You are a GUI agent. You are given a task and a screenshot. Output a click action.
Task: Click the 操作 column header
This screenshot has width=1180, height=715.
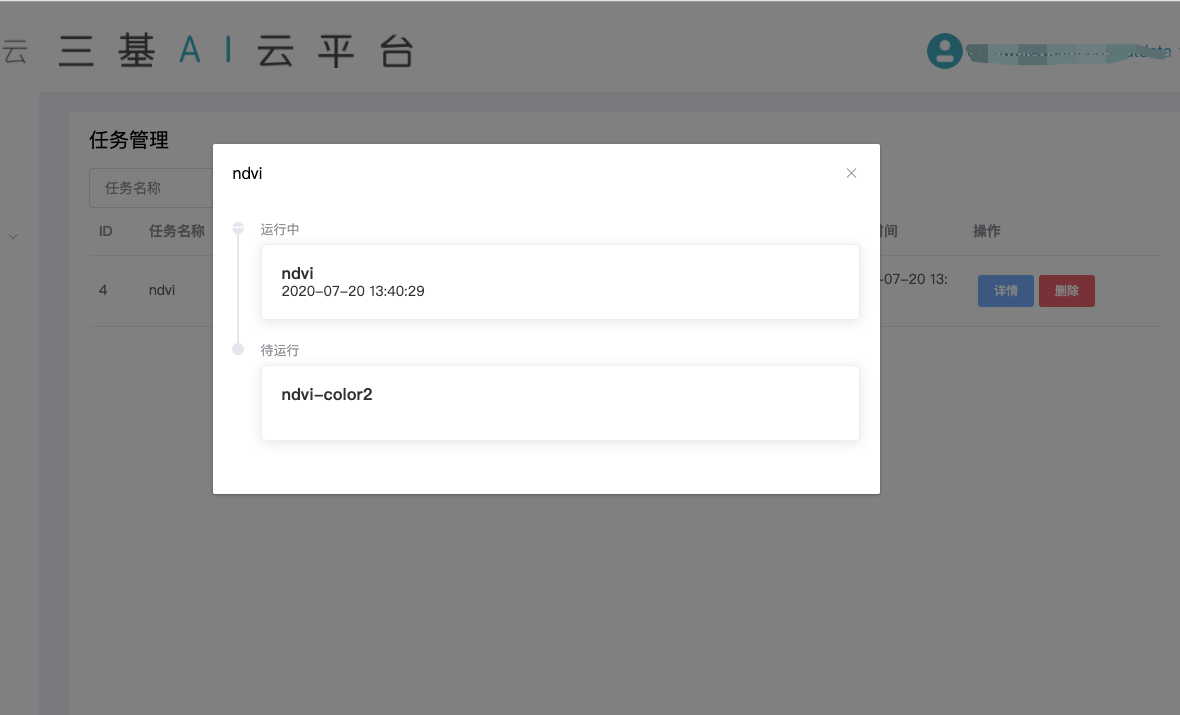click(987, 231)
